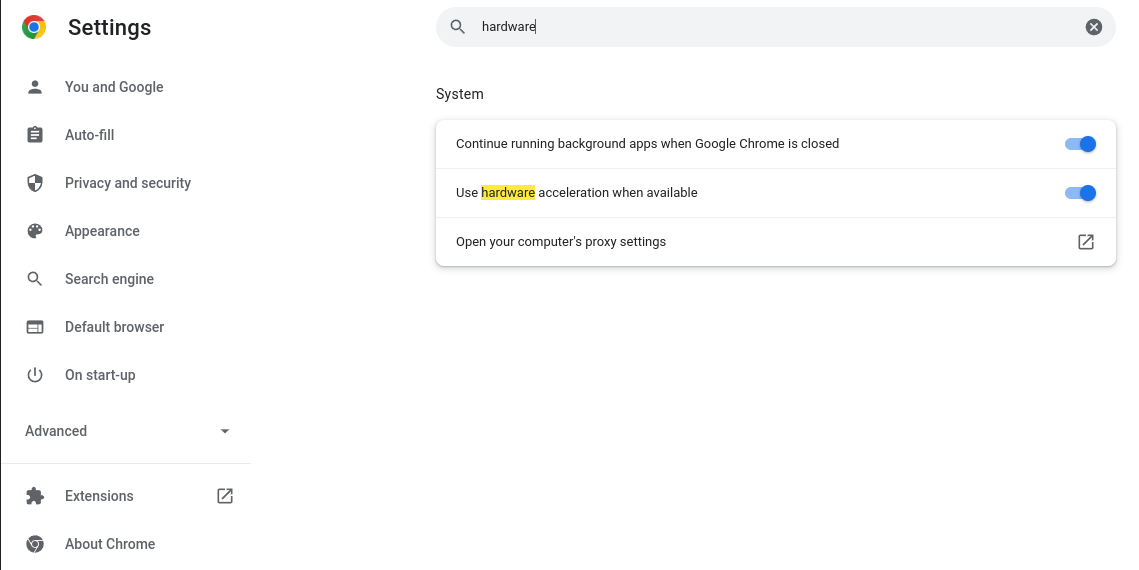Image resolution: width=1139 pixels, height=570 pixels.
Task: Clear the search field with the X button
Action: coord(1093,27)
